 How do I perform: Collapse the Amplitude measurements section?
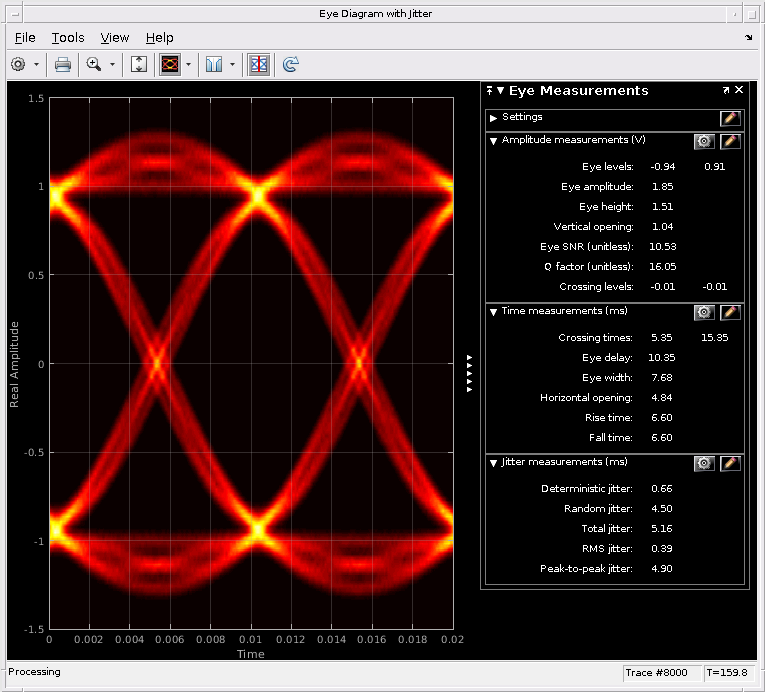click(494, 141)
